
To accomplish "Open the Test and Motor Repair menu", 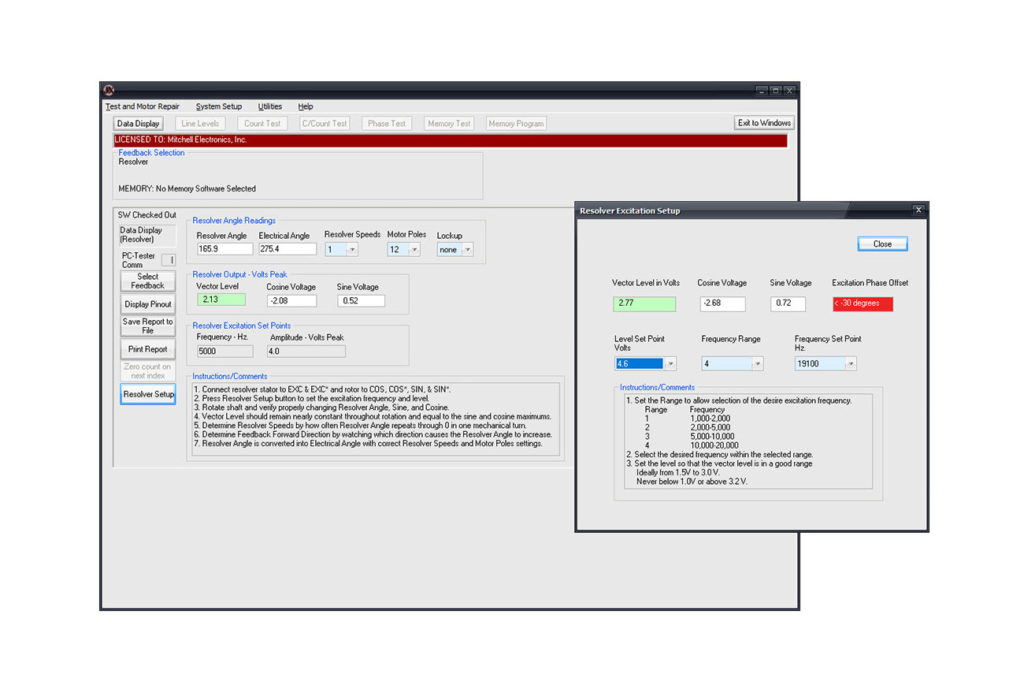I will (x=142, y=106).
